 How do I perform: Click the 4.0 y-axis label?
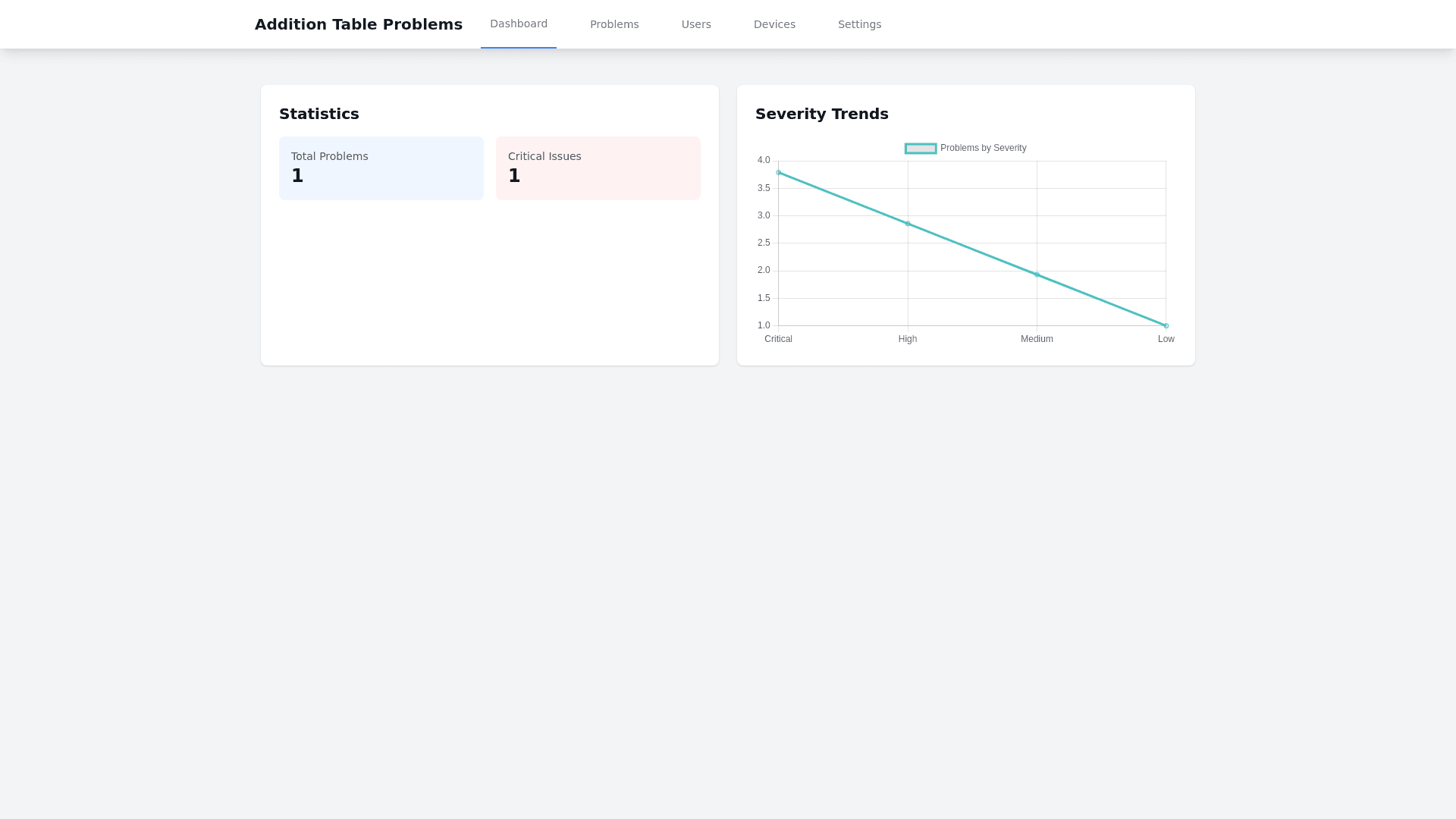[764, 160]
